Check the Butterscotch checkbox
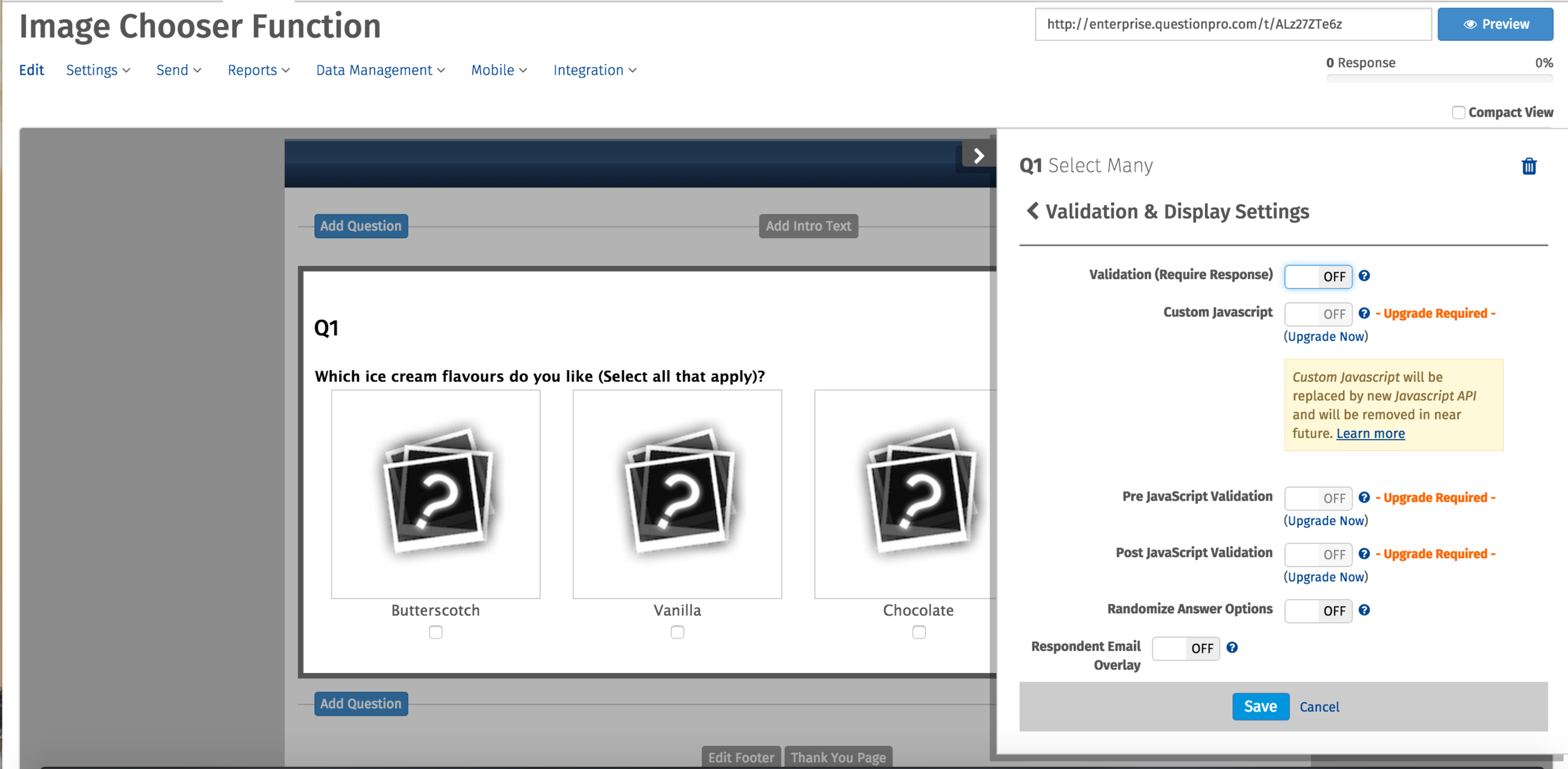This screenshot has width=1568, height=769. point(436,632)
